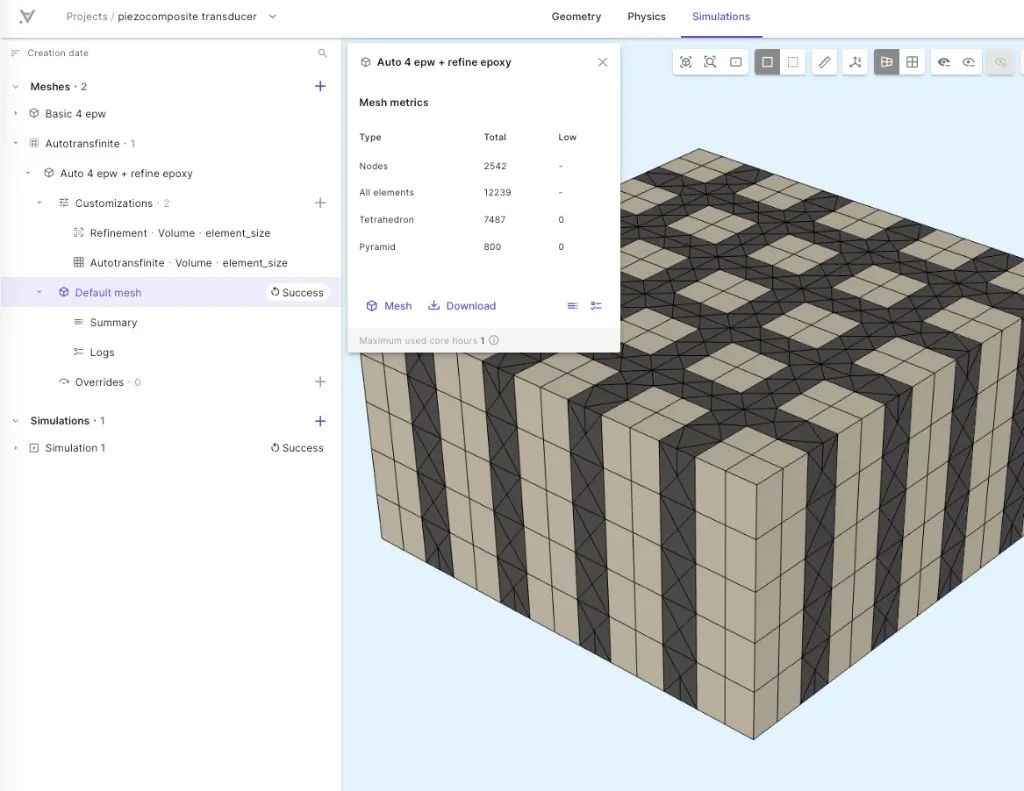Select the Logs tree item
Viewport: 1024px width, 791px height.
(102, 352)
